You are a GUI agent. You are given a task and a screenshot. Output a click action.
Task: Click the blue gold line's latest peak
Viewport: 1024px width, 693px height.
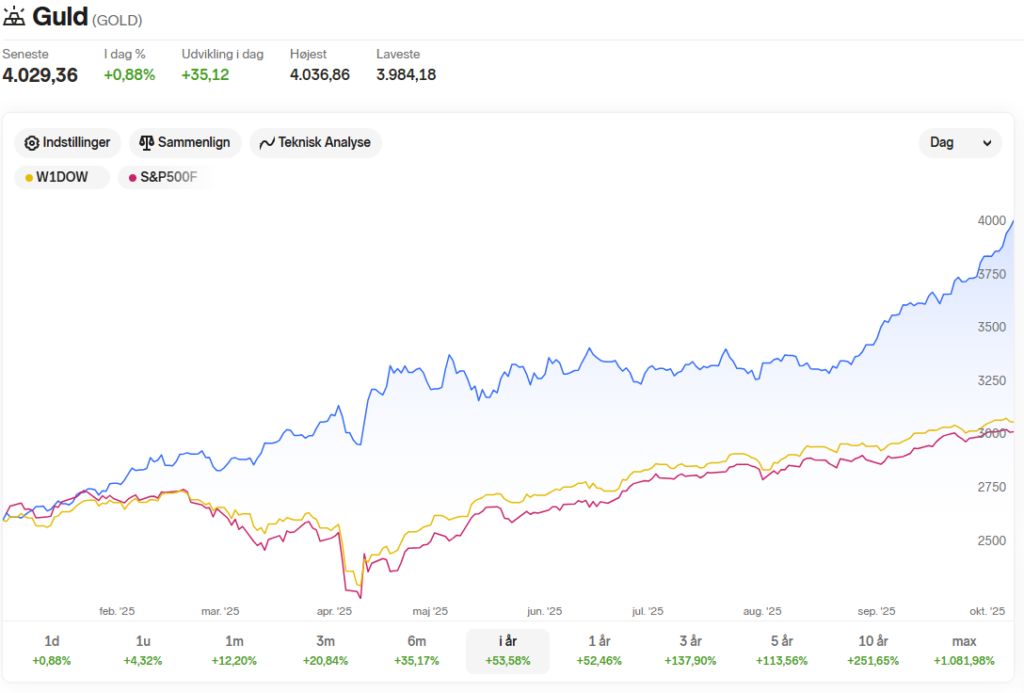click(x=1012, y=222)
